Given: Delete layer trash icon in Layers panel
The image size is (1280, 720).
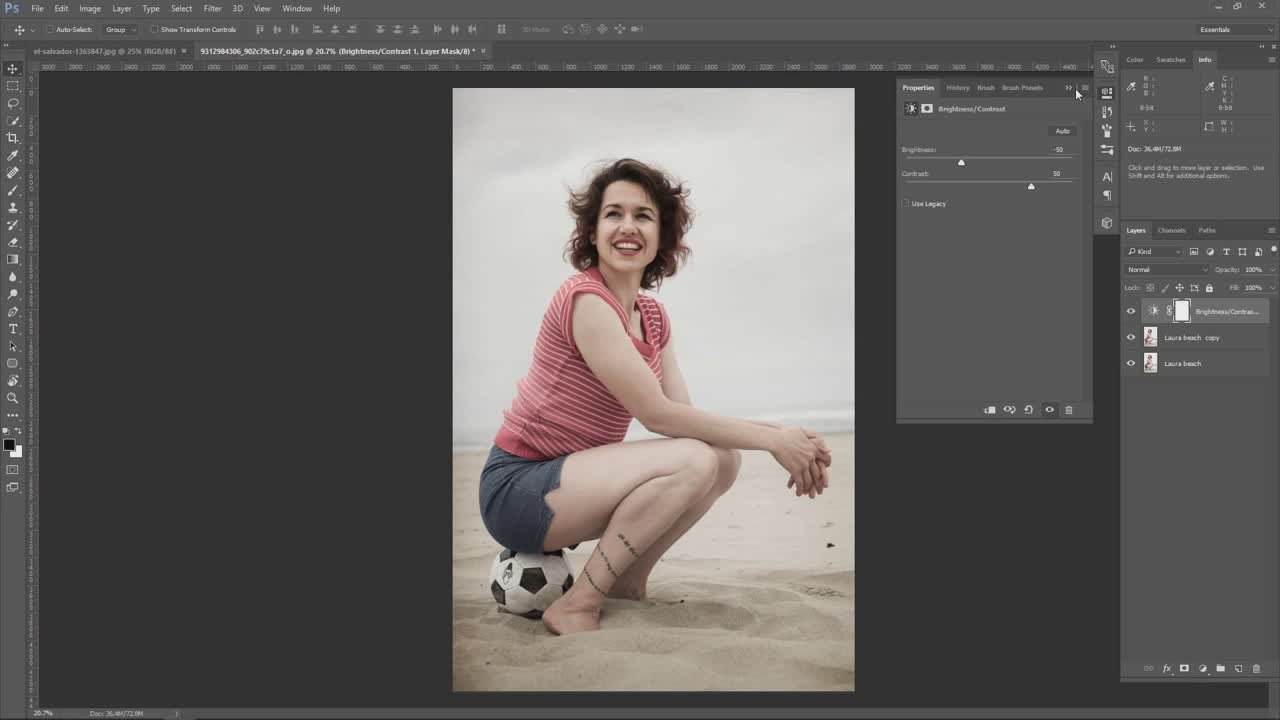Looking at the screenshot, I should (x=1256, y=669).
